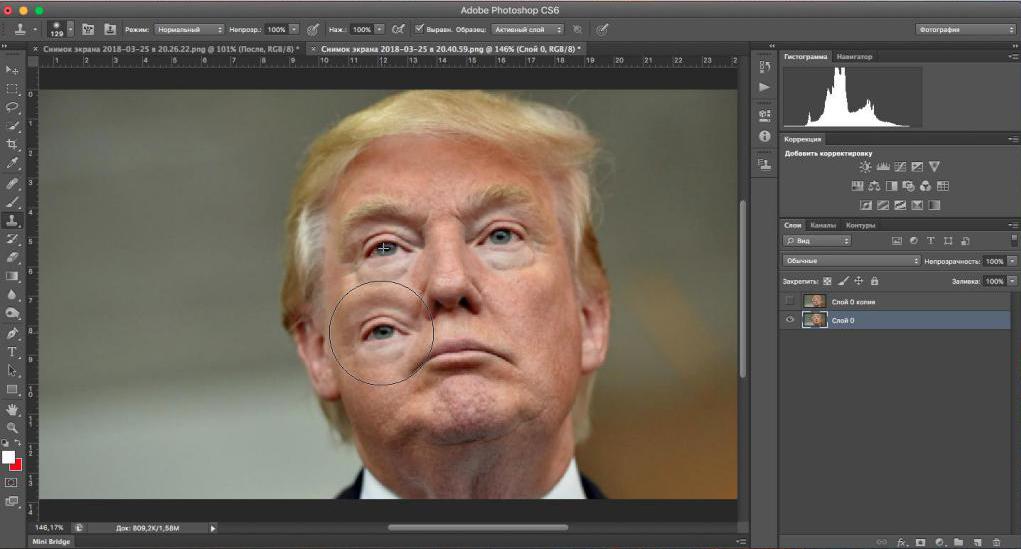Select the Path Selection tool
Screen dimensions: 1021x549
click(12, 370)
